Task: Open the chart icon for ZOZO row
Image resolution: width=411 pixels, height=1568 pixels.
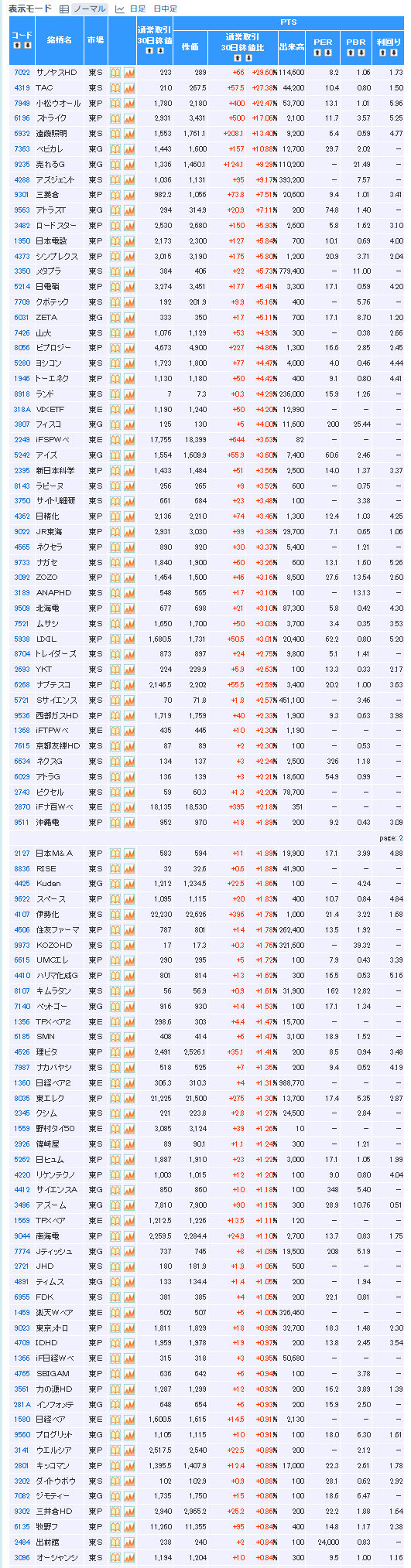Action: [129, 578]
